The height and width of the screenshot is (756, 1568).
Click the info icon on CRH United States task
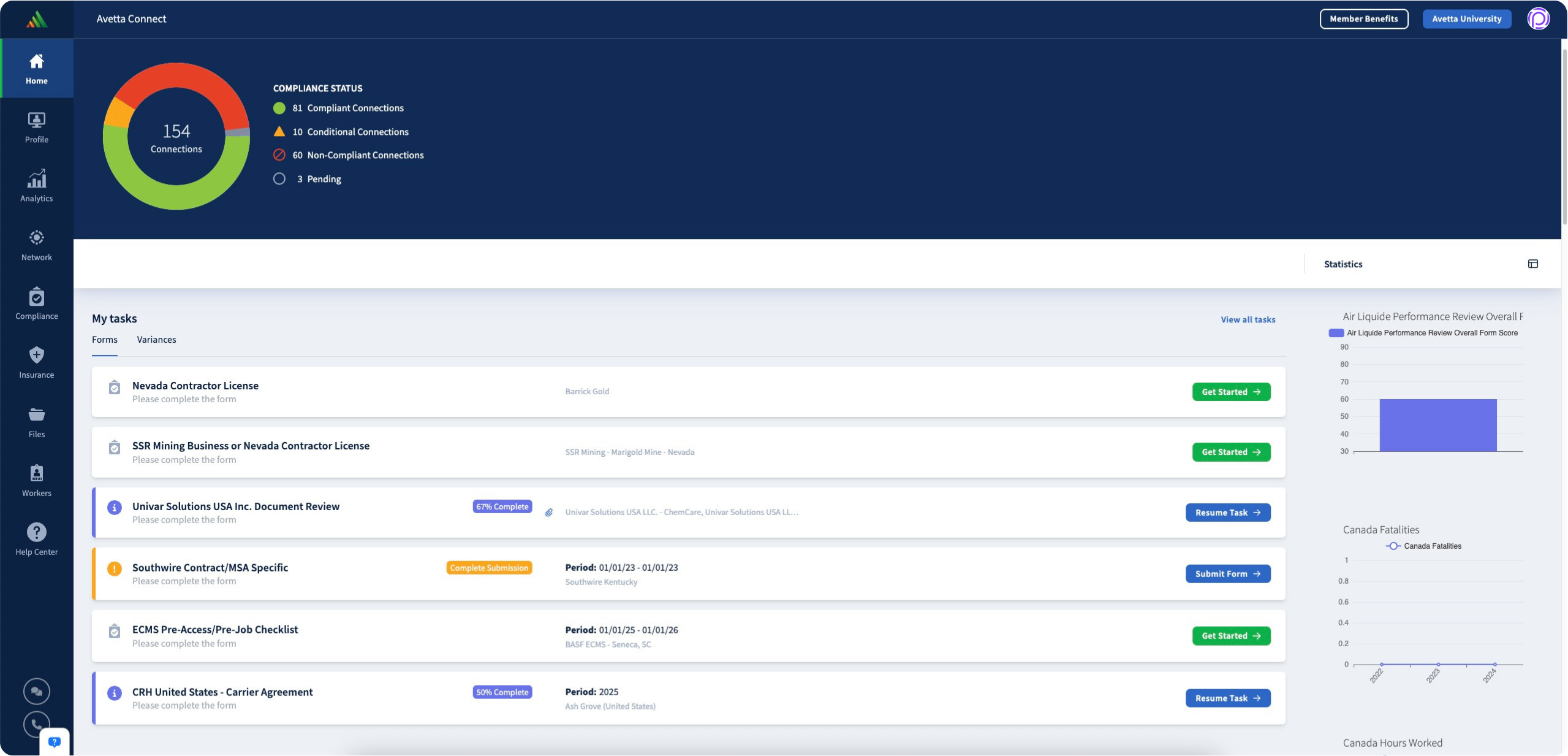pyautogui.click(x=115, y=693)
